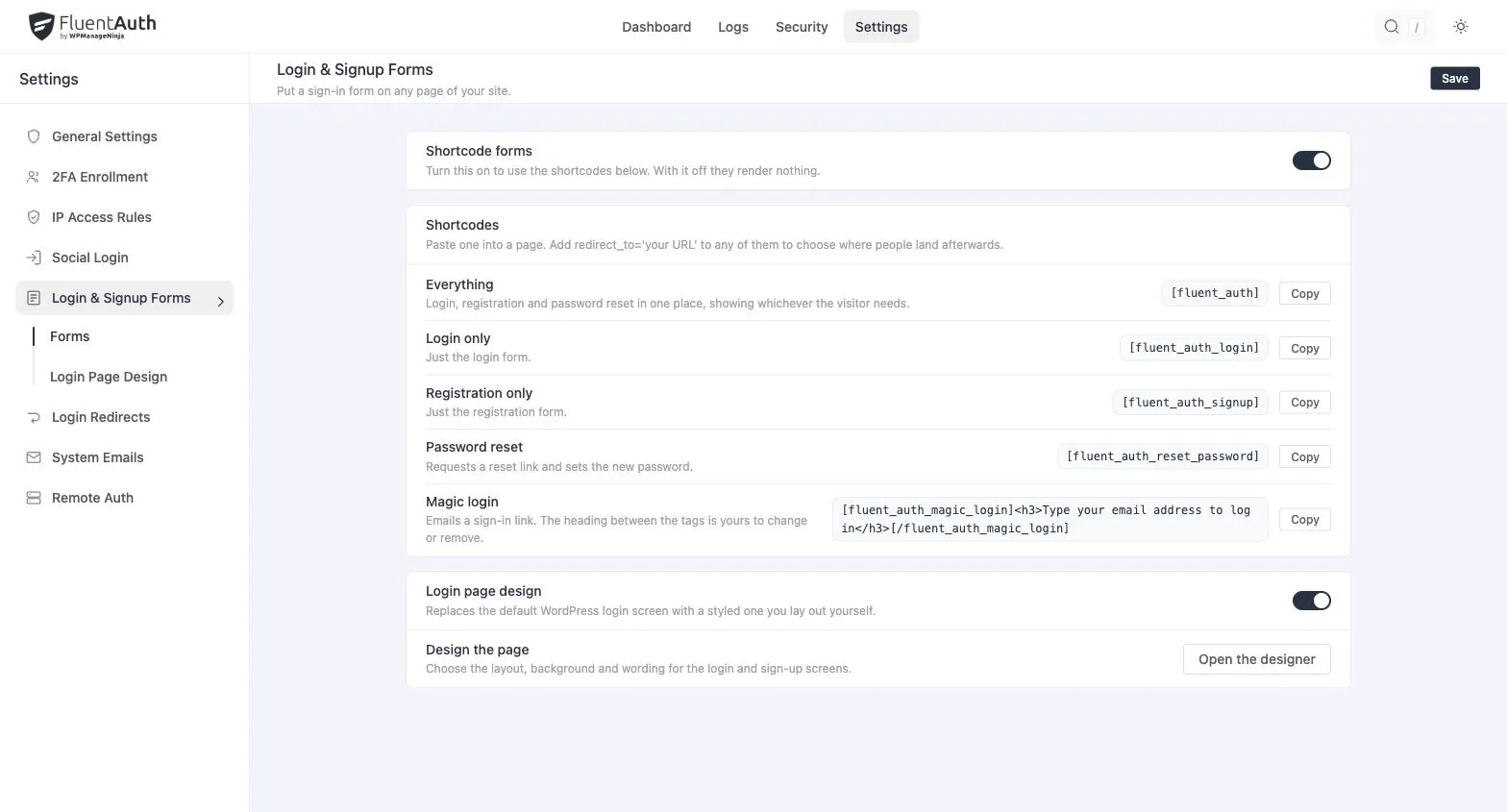Click the [fluent_auth_reset_password] code text

(x=1162, y=456)
